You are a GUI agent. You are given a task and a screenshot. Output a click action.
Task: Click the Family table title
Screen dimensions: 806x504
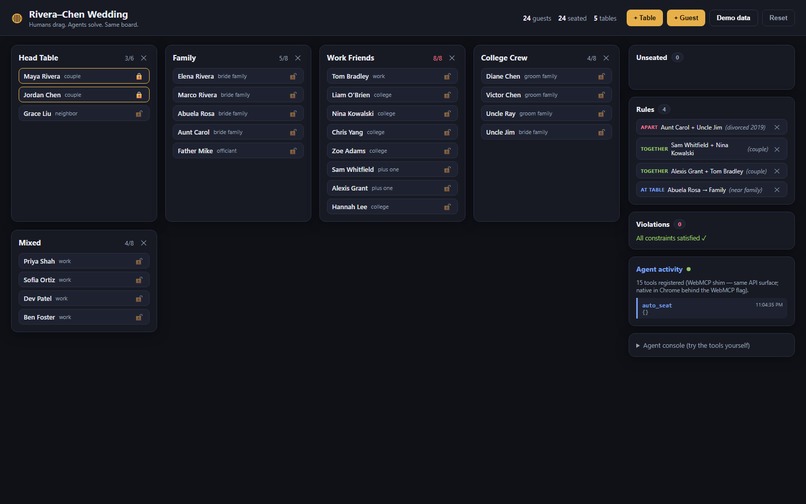pos(184,58)
